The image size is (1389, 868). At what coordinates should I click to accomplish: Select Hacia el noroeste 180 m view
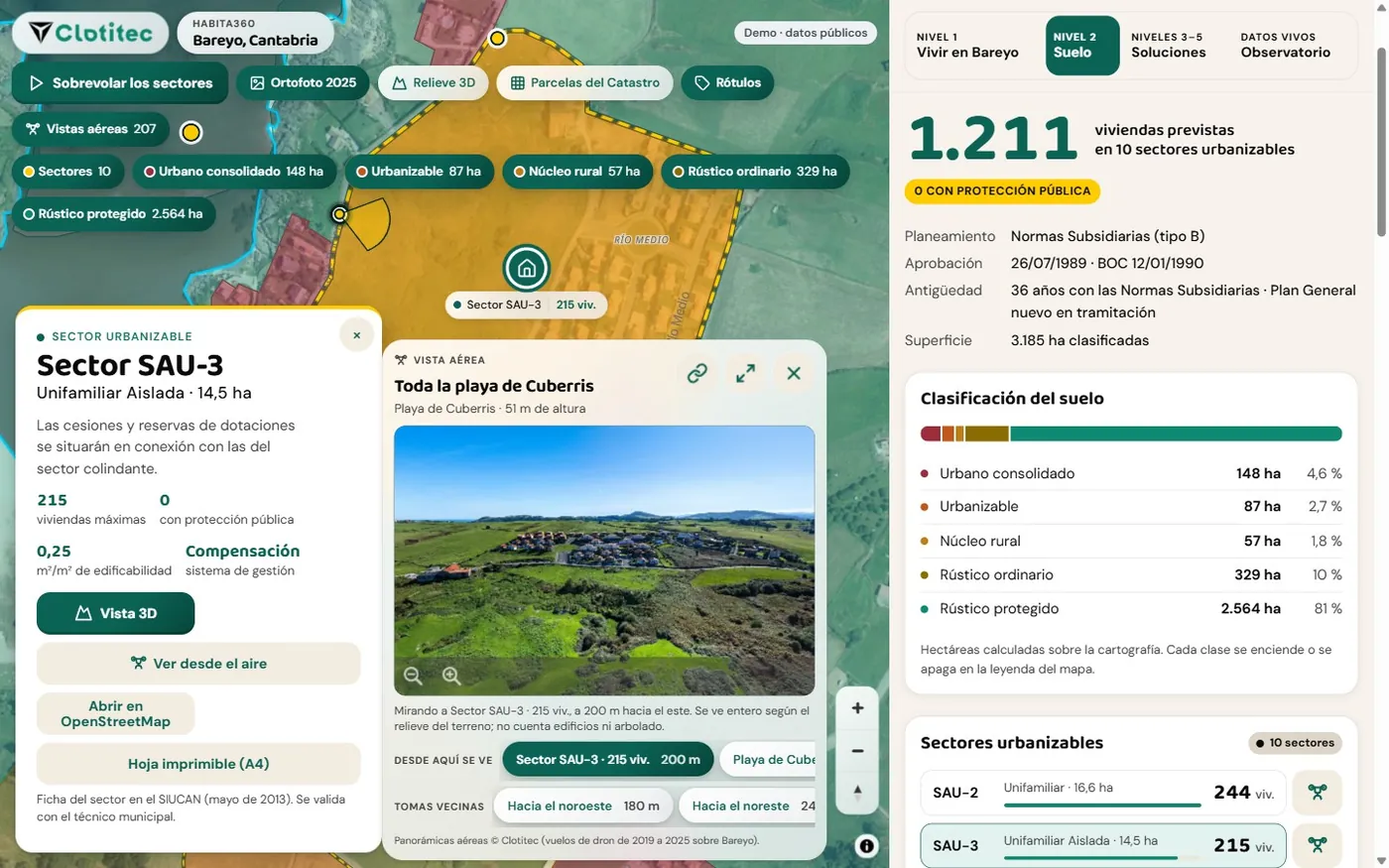[x=583, y=806]
